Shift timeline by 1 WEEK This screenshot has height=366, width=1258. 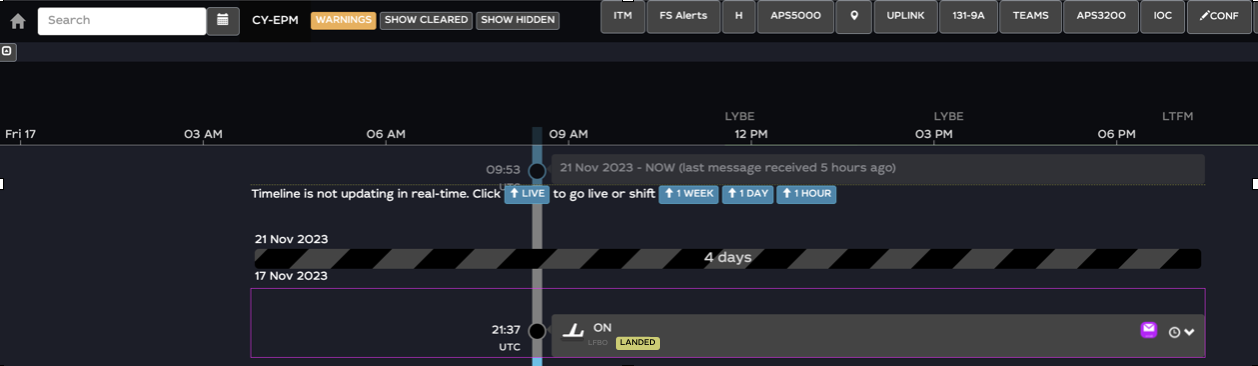pos(688,194)
